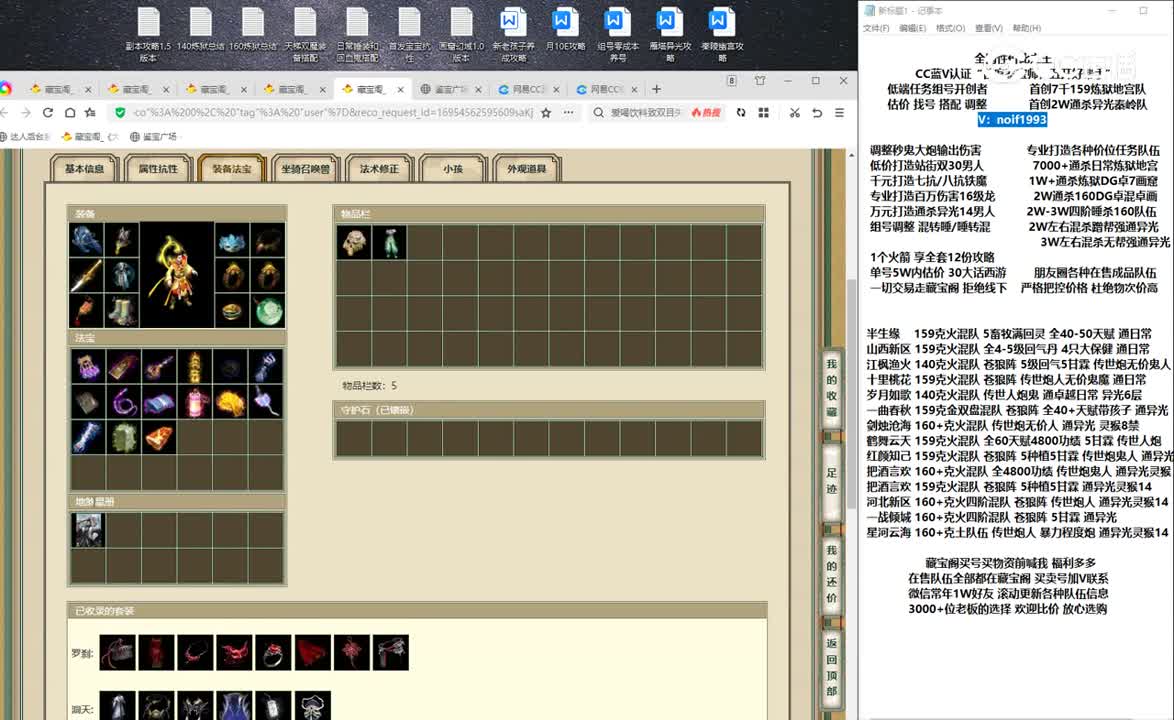This screenshot has width=1174, height=720.
Task: Select the pink lantern 法宝 icon
Action: tap(195, 403)
